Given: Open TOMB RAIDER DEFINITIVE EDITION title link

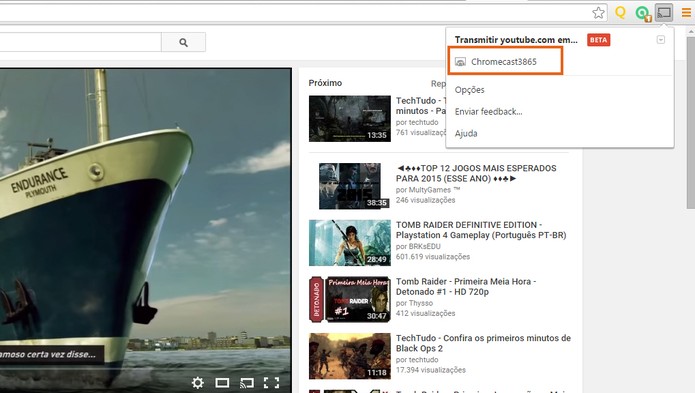Looking at the screenshot, I should pos(481,230).
